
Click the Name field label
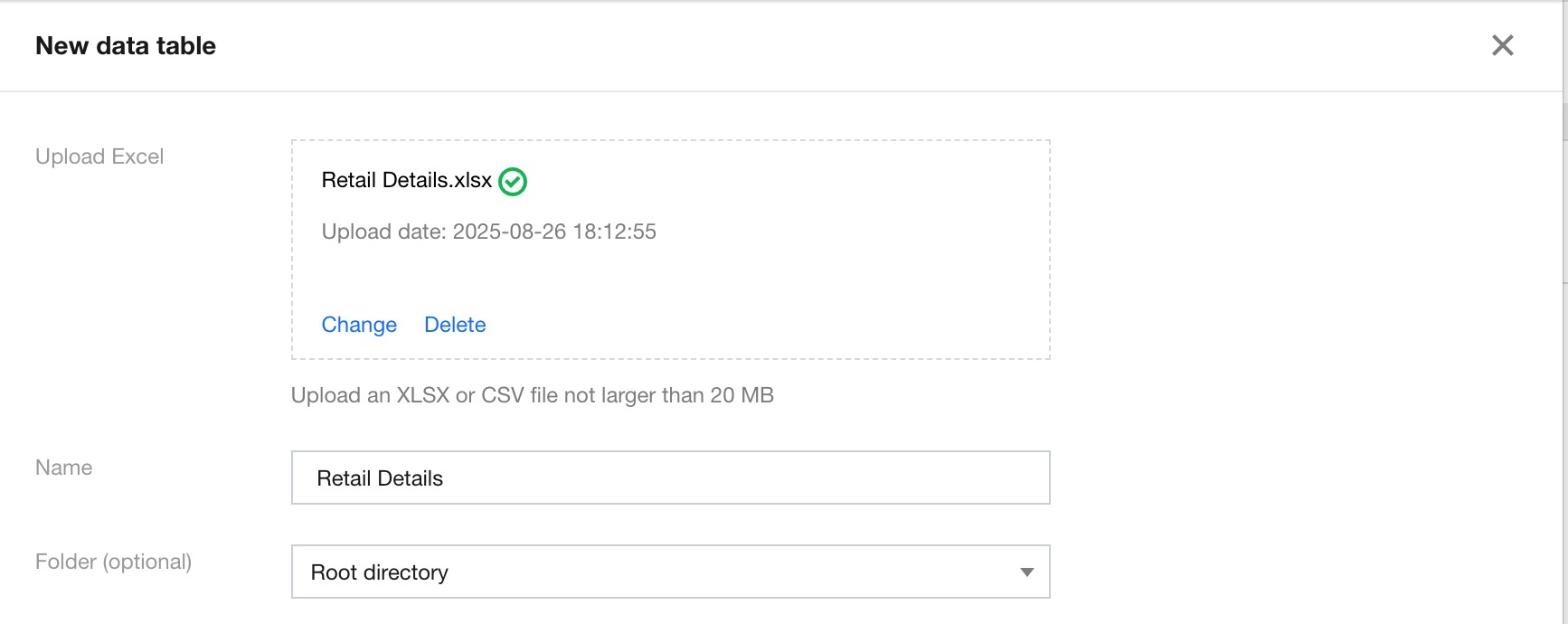point(63,468)
